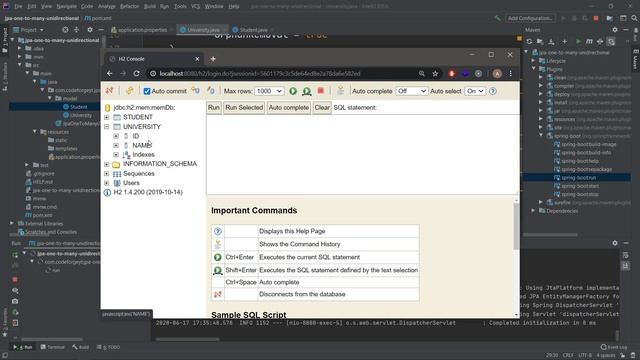This screenshot has width=640, height=360.
Task: Expand the Sequences node
Action: coord(107,173)
